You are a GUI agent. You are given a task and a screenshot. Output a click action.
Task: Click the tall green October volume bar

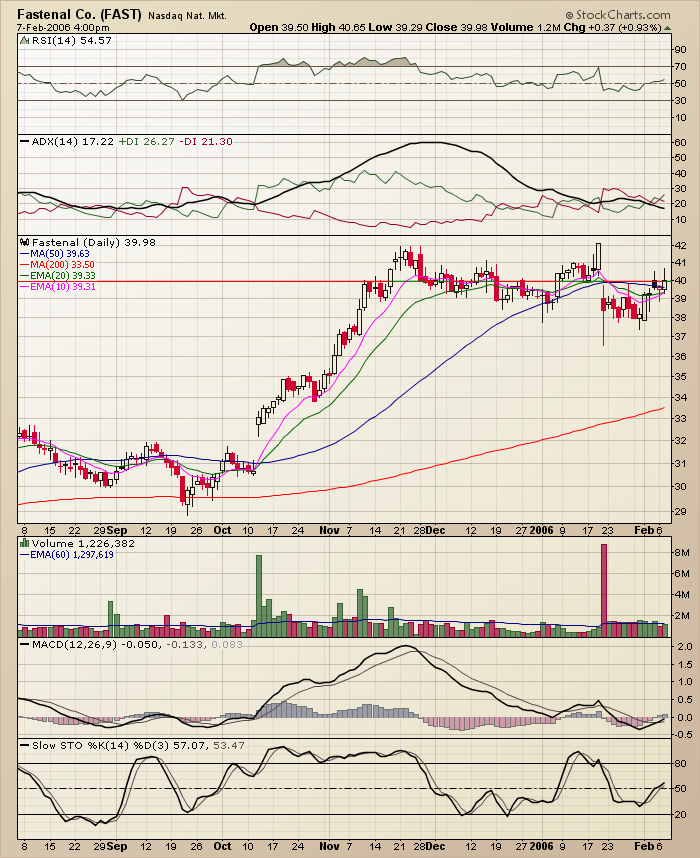[259, 595]
